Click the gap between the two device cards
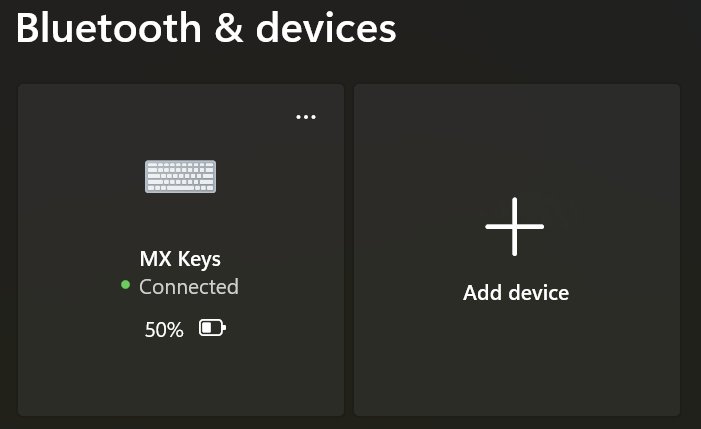 click(x=349, y=249)
